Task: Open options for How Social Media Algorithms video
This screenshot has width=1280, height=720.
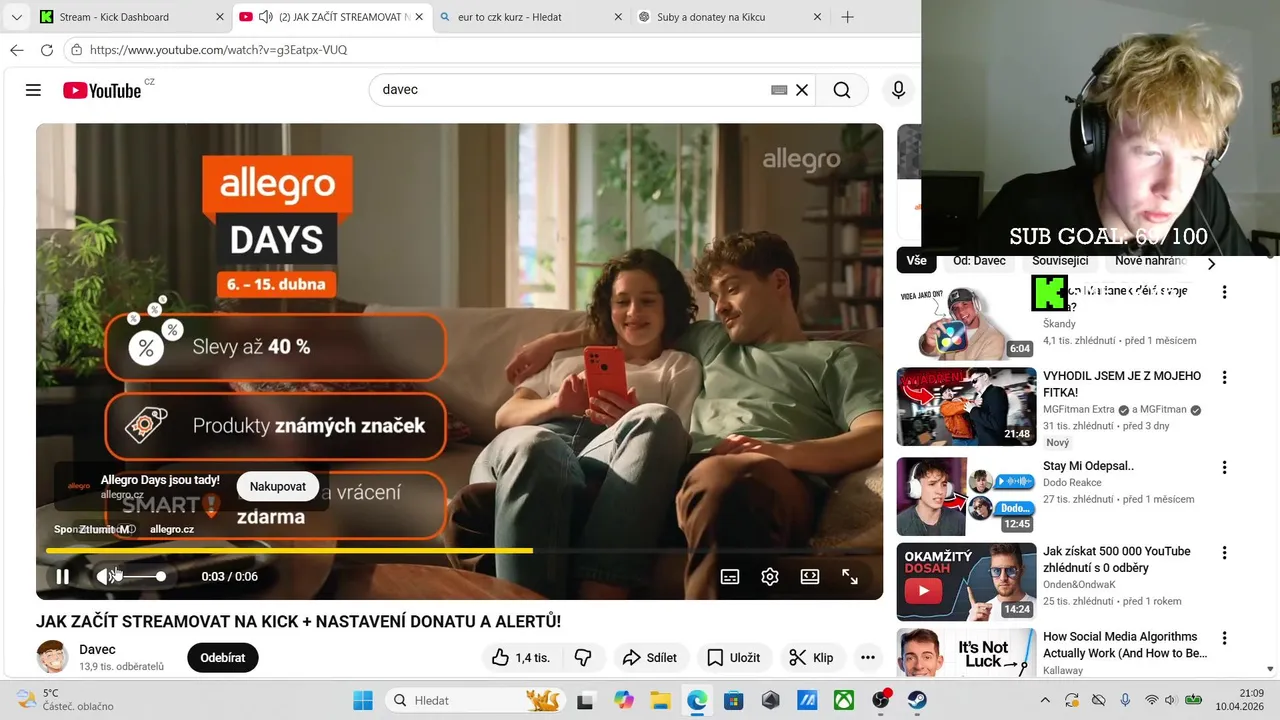Action: click(x=1224, y=638)
